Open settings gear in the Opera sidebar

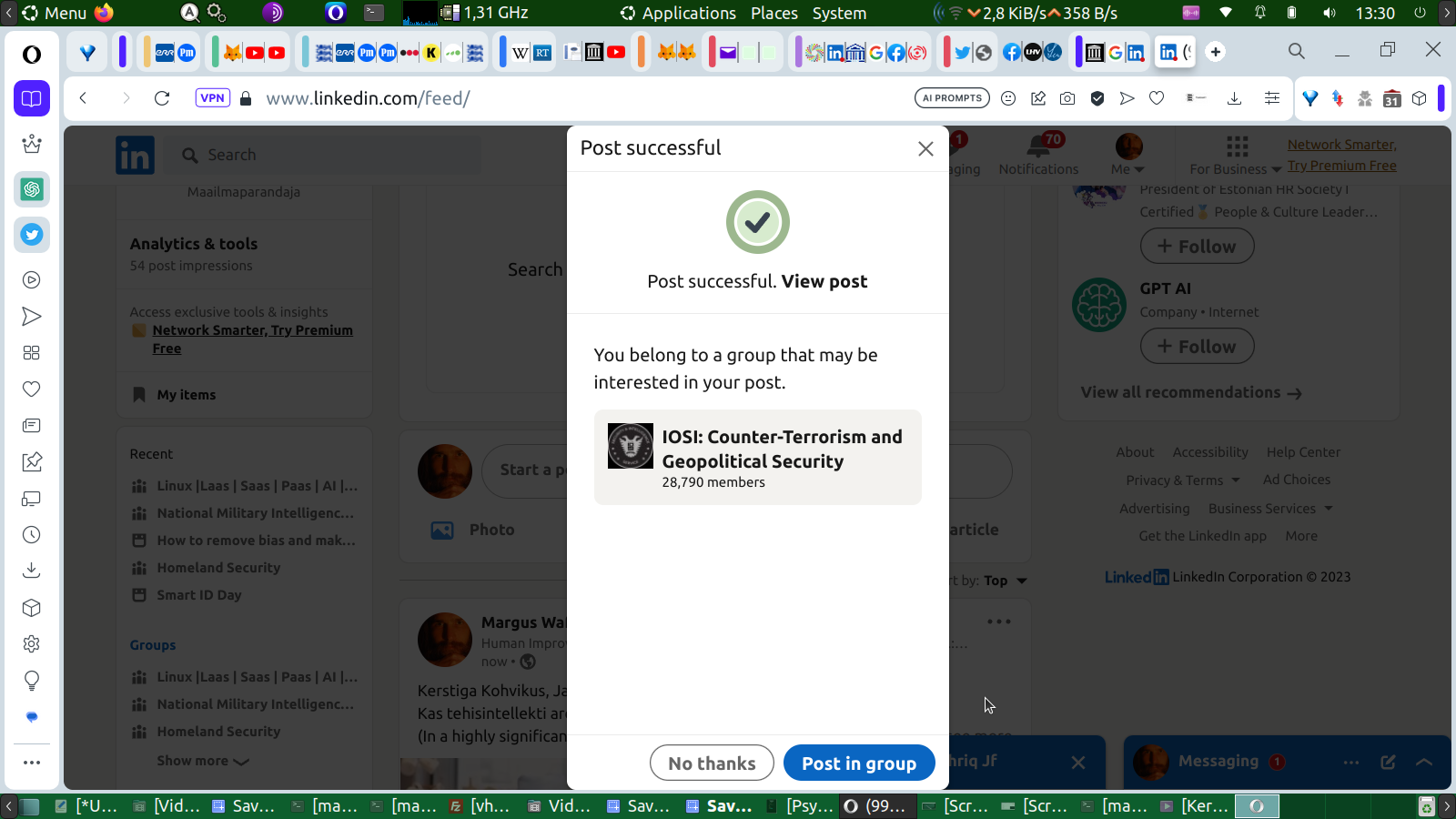(32, 644)
